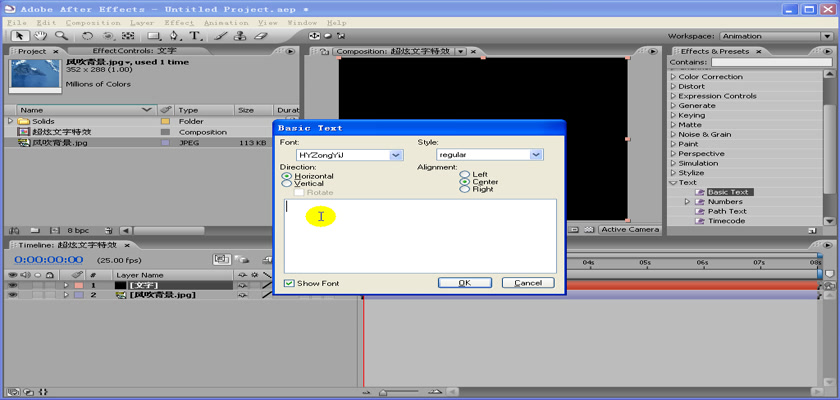Click the Path Text effect icon

coord(700,212)
